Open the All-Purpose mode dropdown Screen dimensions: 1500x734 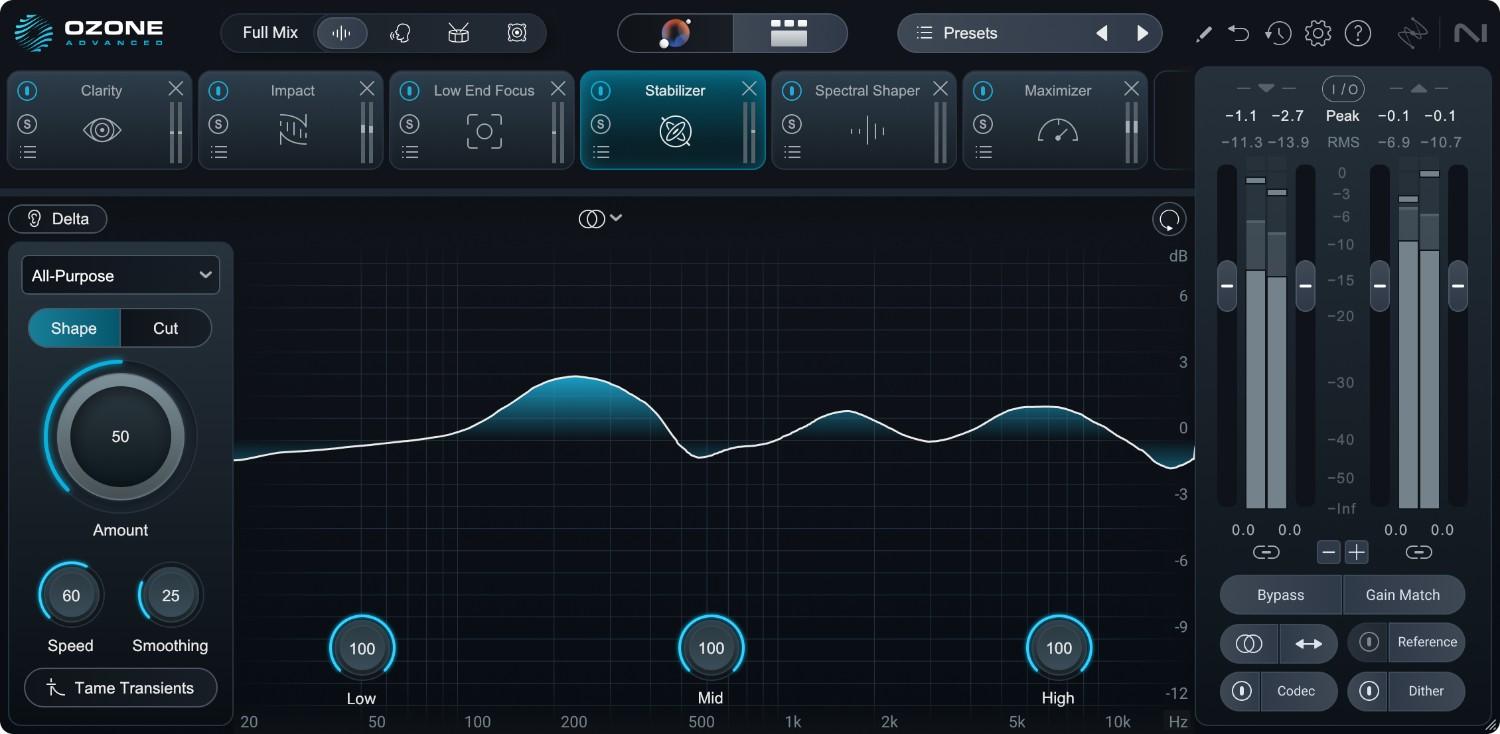120,275
